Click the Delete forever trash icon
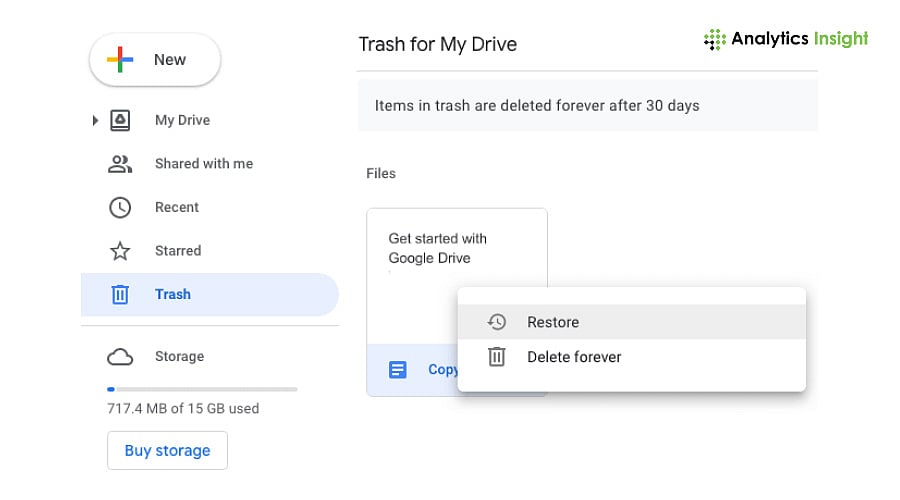The image size is (900, 500). (496, 357)
